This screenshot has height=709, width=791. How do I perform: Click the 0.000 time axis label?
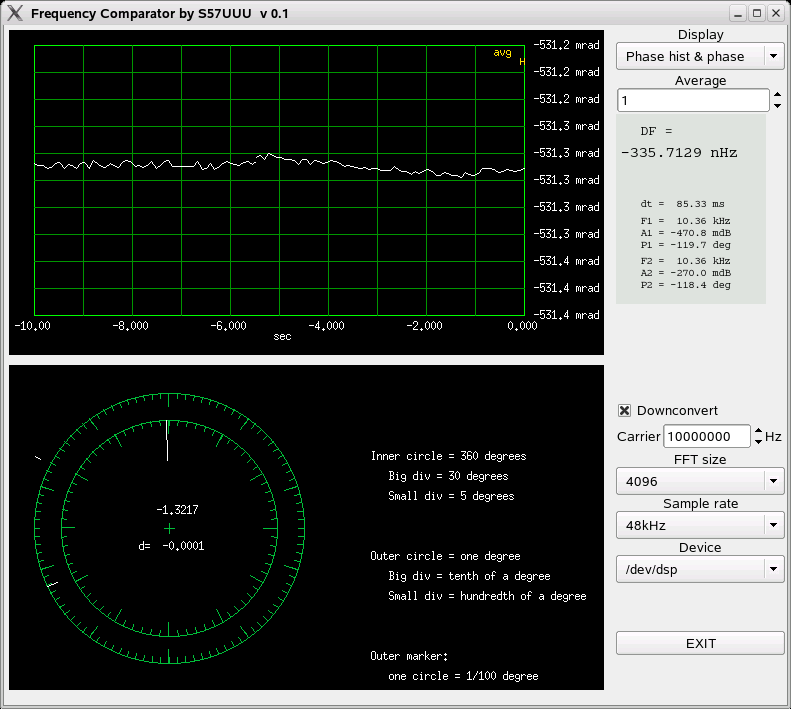tap(522, 326)
